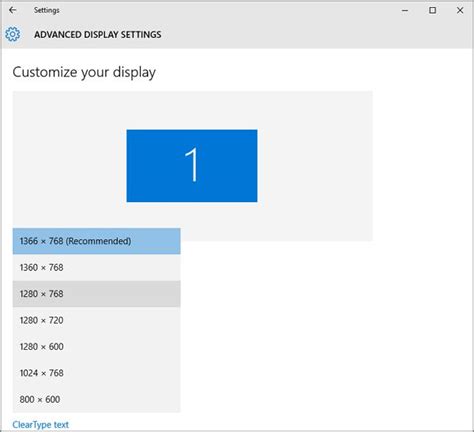Choose the 1280 × 600 resolution entry

tap(97, 346)
